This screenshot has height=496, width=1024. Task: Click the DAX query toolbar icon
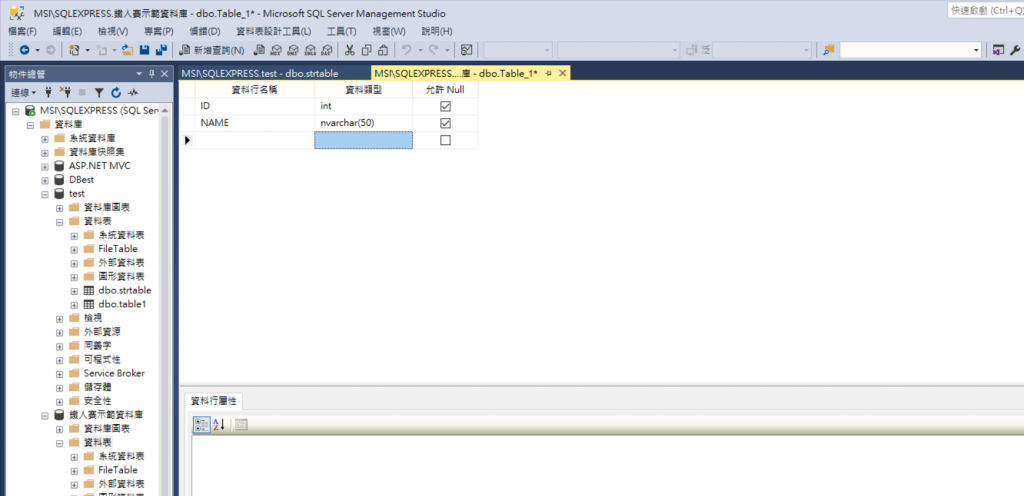(326, 50)
